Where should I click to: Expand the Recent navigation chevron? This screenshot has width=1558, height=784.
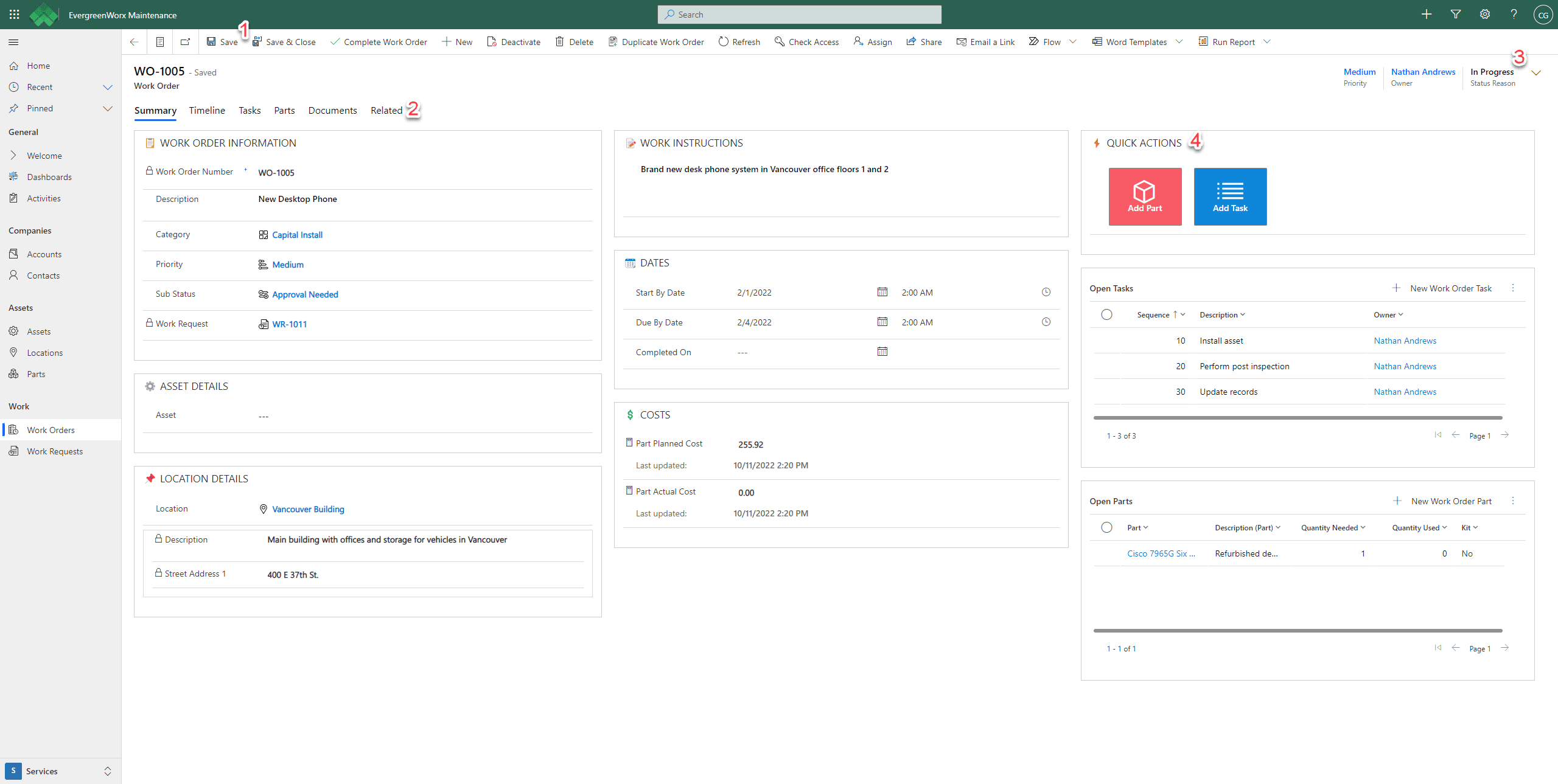108,87
